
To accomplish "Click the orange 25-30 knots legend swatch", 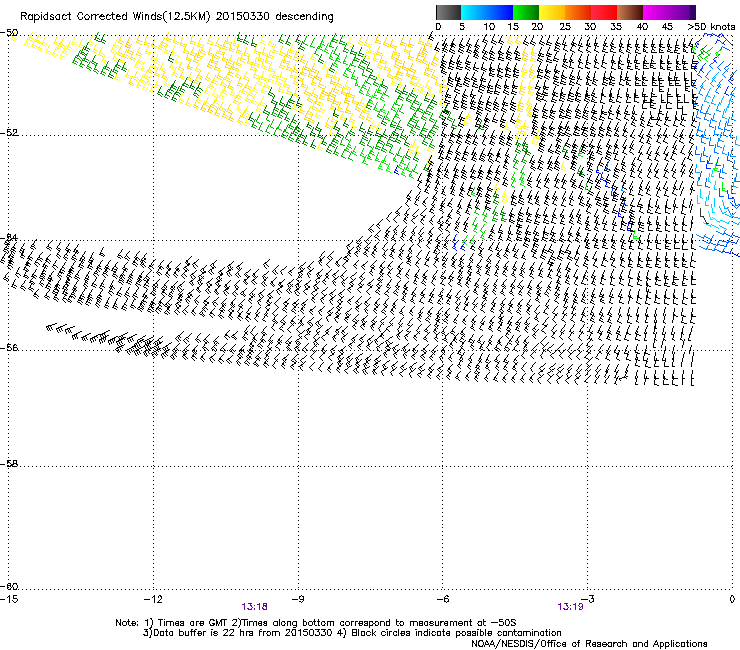I will tap(578, 12).
